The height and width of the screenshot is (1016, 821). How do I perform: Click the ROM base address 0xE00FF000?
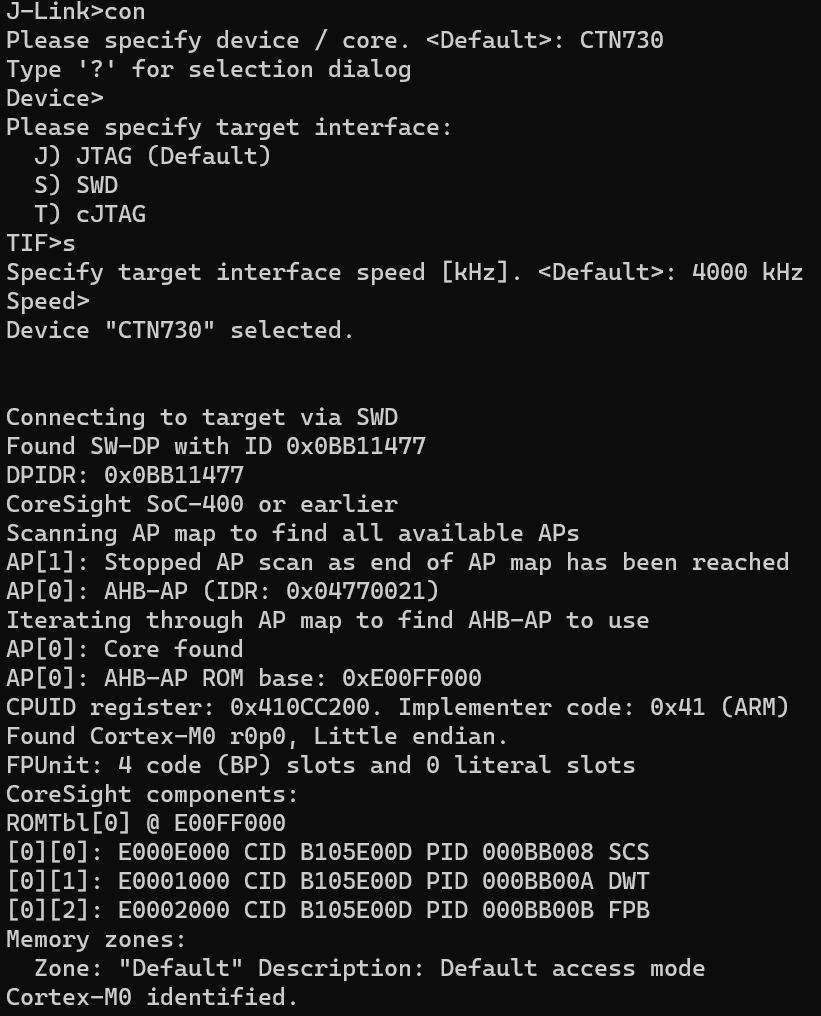tap(411, 678)
